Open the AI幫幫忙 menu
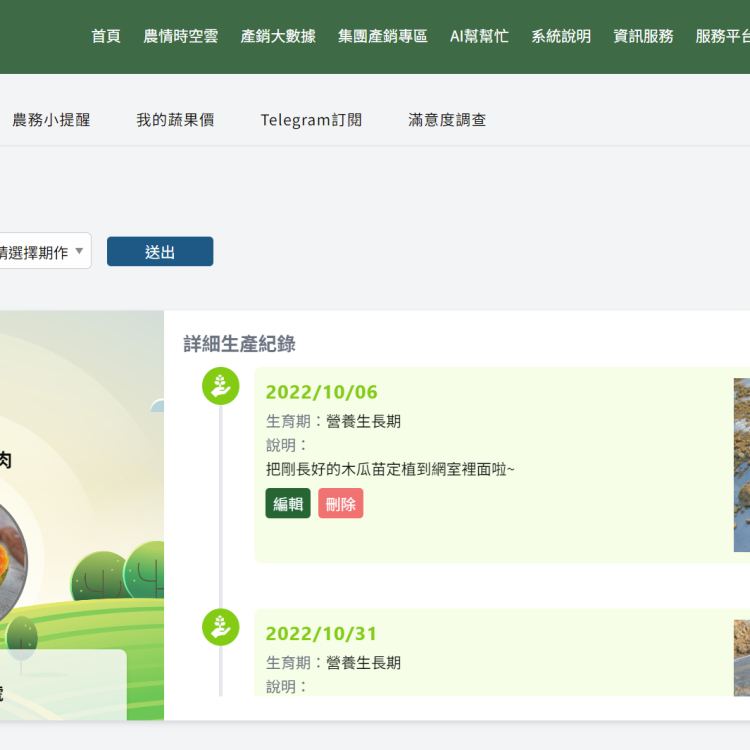Screen dimensions: 750x750 click(479, 36)
